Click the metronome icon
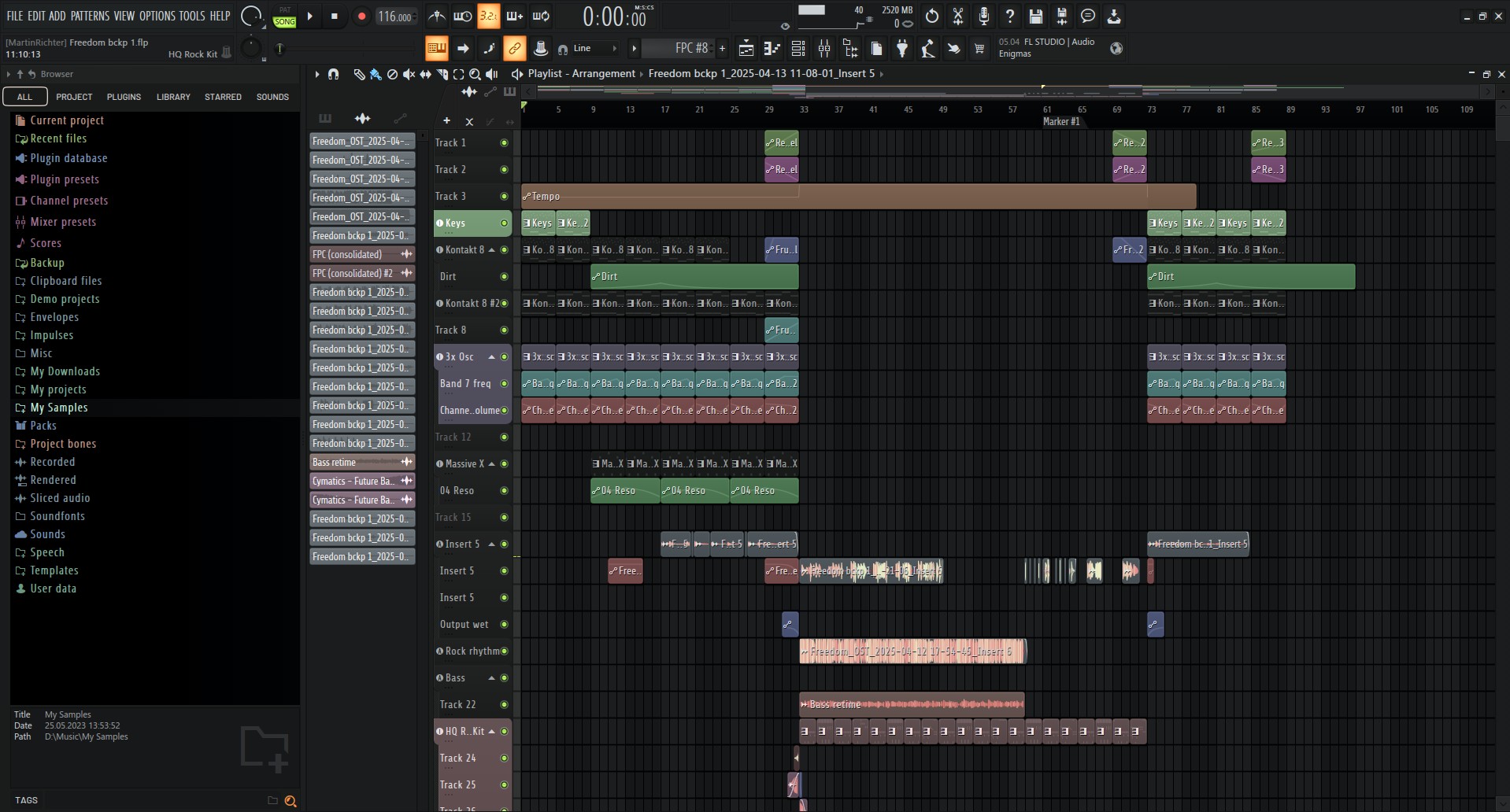 (436, 16)
